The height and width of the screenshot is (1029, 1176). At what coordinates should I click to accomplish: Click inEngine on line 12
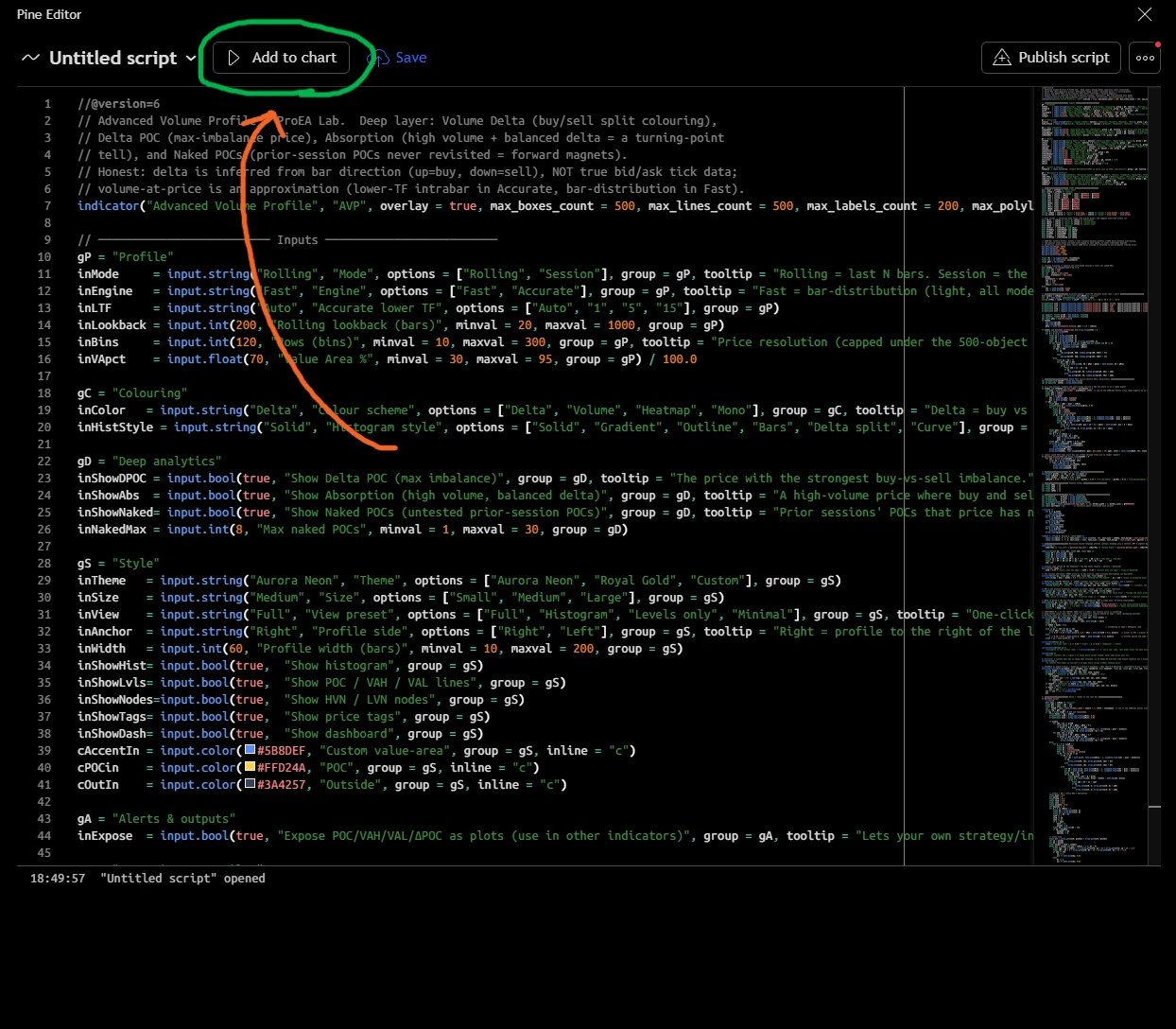tap(105, 290)
